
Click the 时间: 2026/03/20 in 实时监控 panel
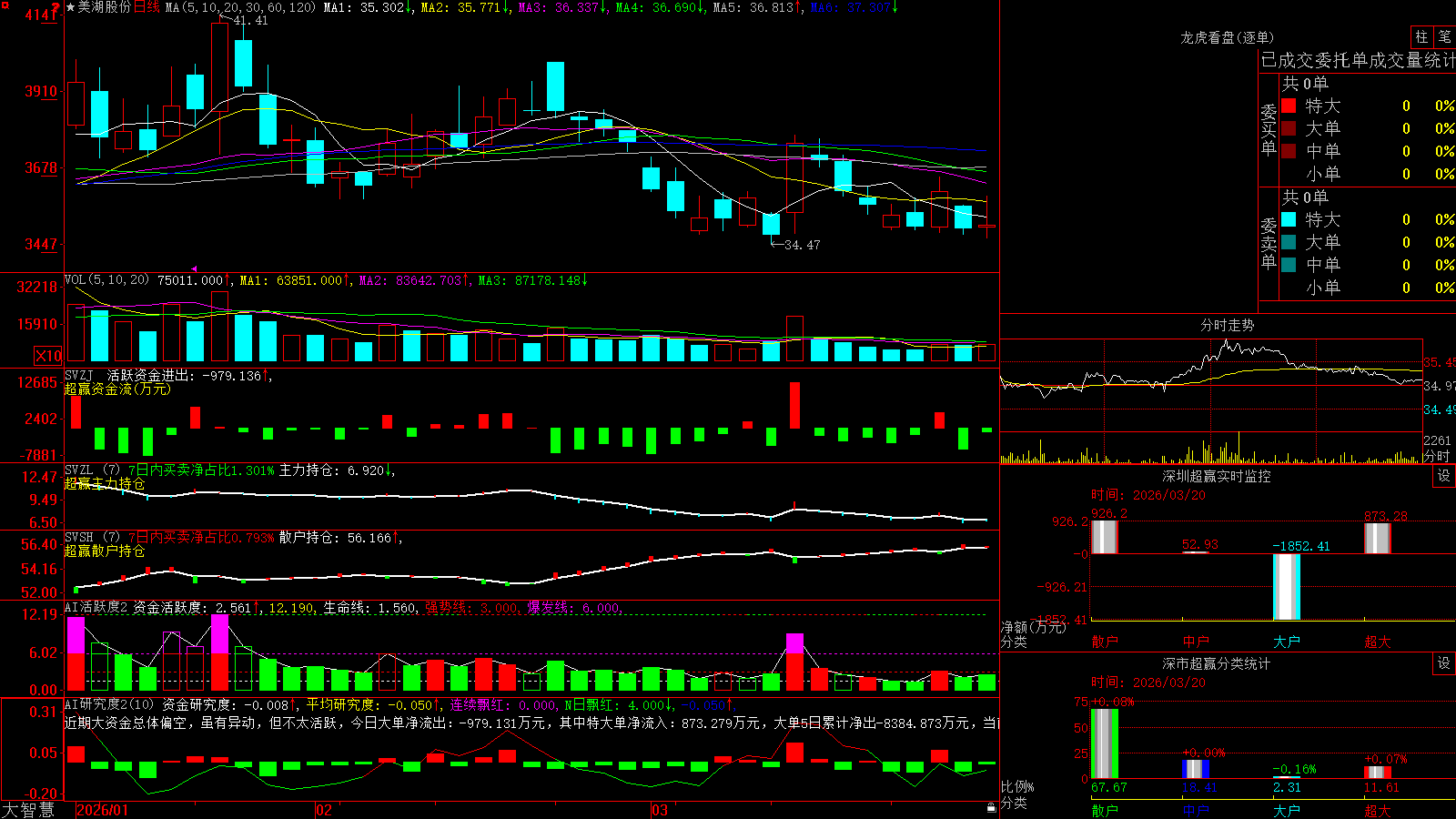[1148, 495]
